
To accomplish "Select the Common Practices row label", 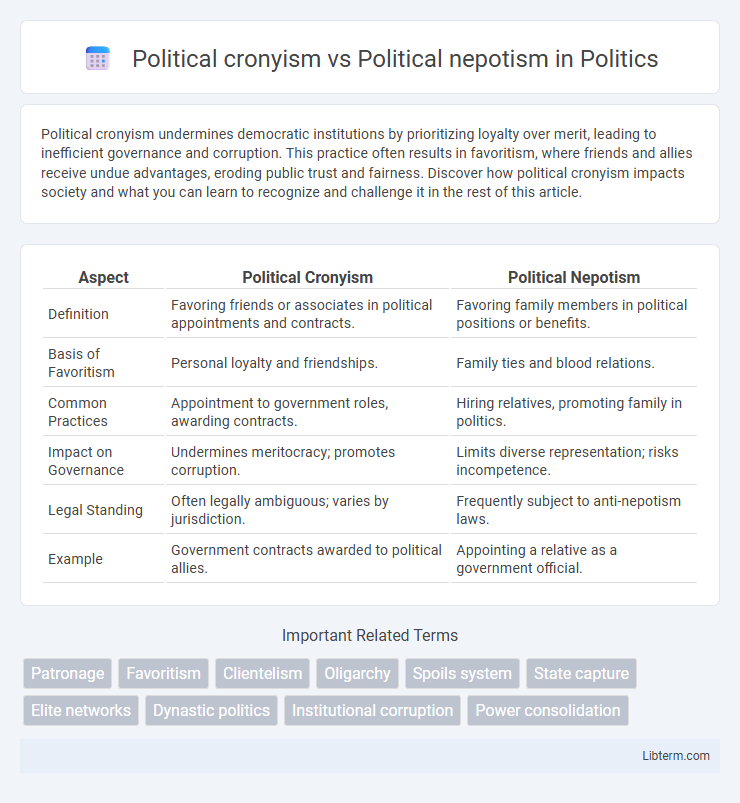I will pyautogui.click(x=78, y=412).
